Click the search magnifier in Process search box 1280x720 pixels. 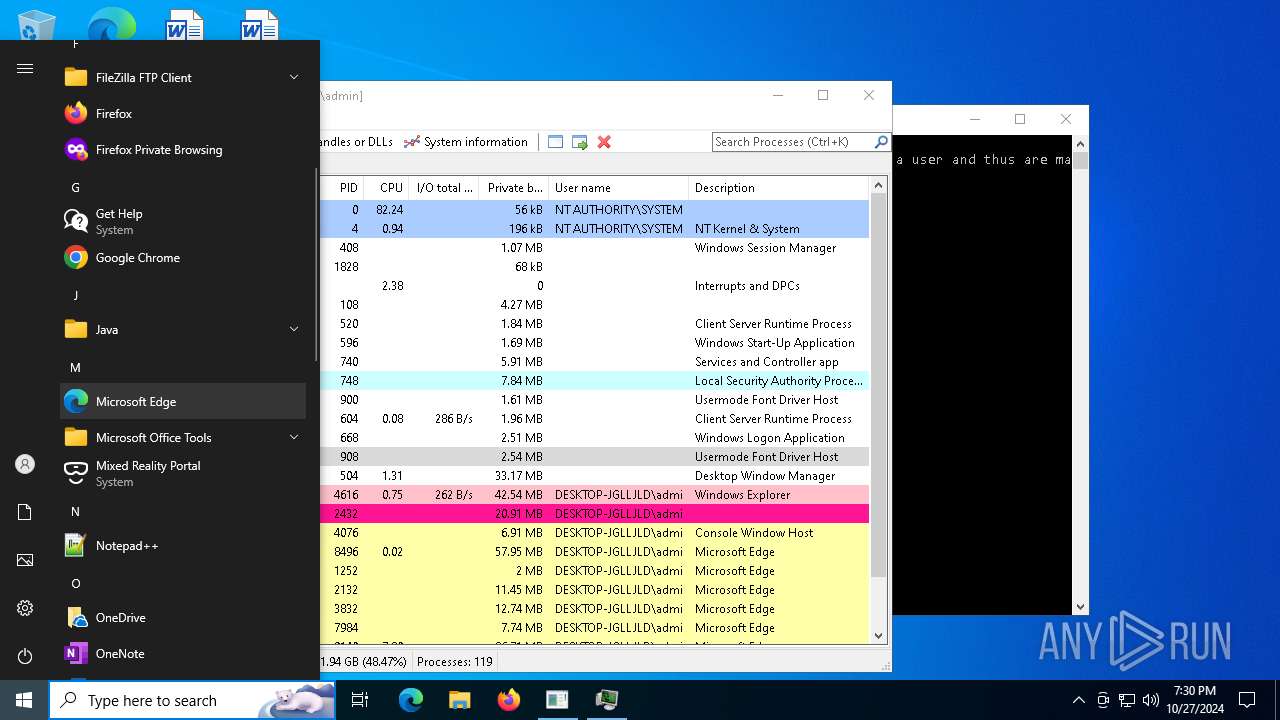(881, 142)
